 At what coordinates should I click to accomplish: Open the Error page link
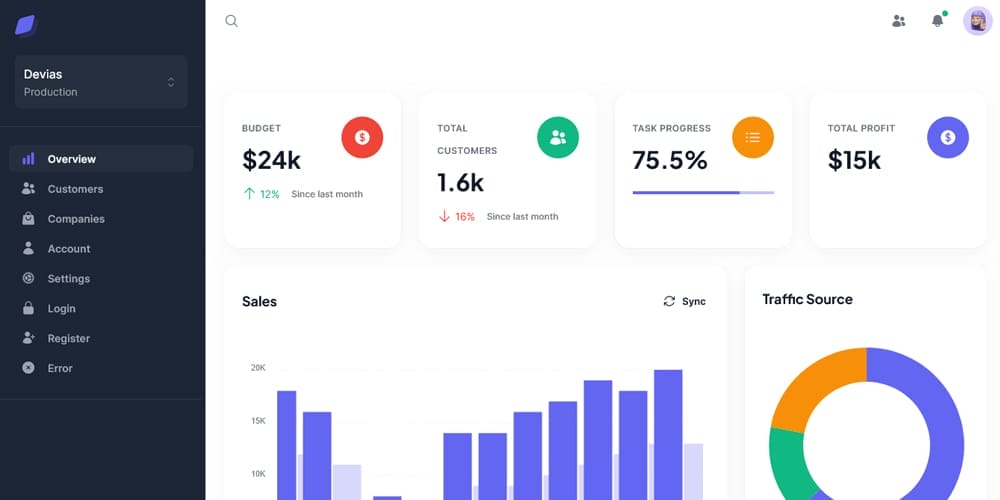[x=59, y=369]
